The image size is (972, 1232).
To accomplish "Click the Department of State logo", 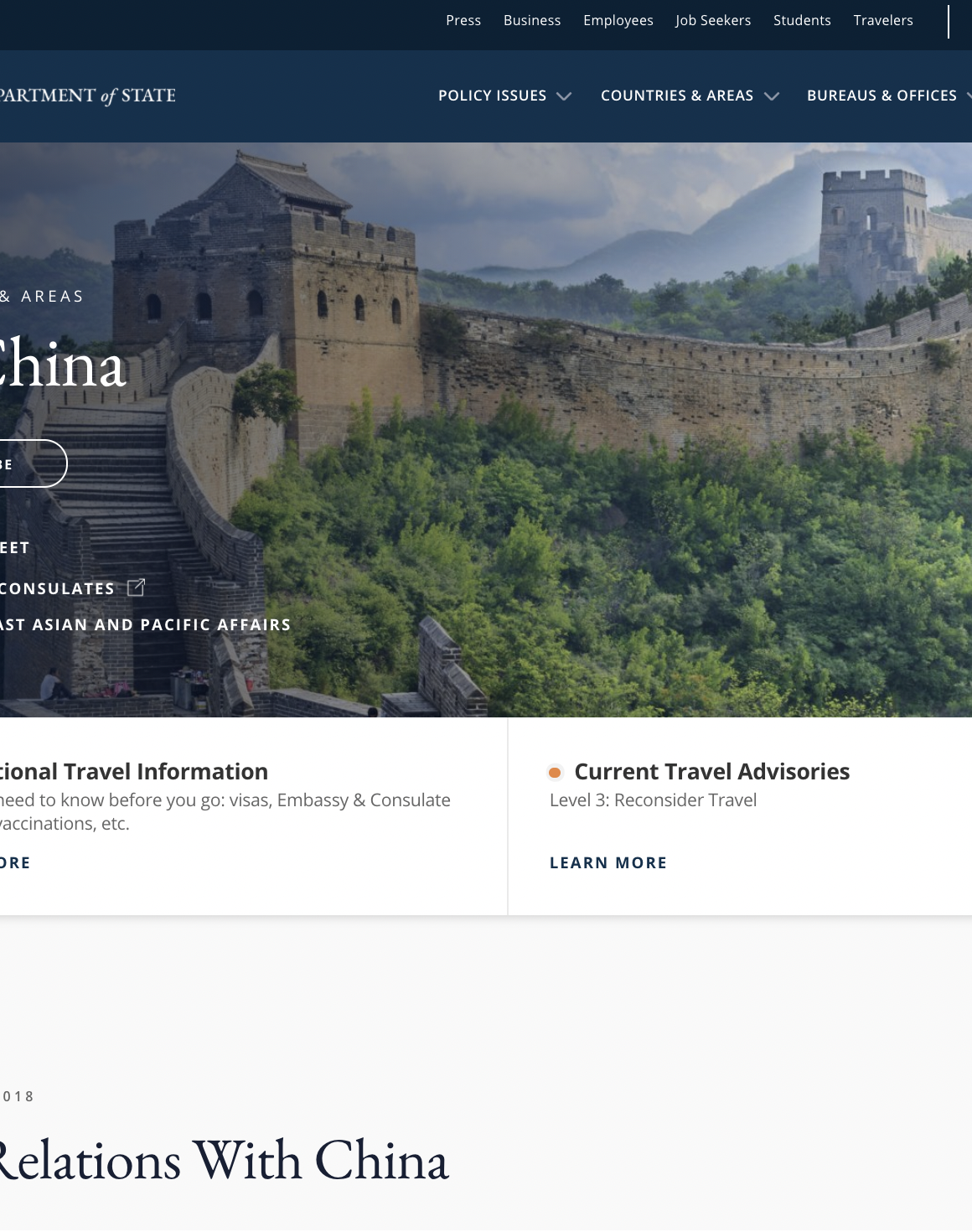I will pos(87,96).
